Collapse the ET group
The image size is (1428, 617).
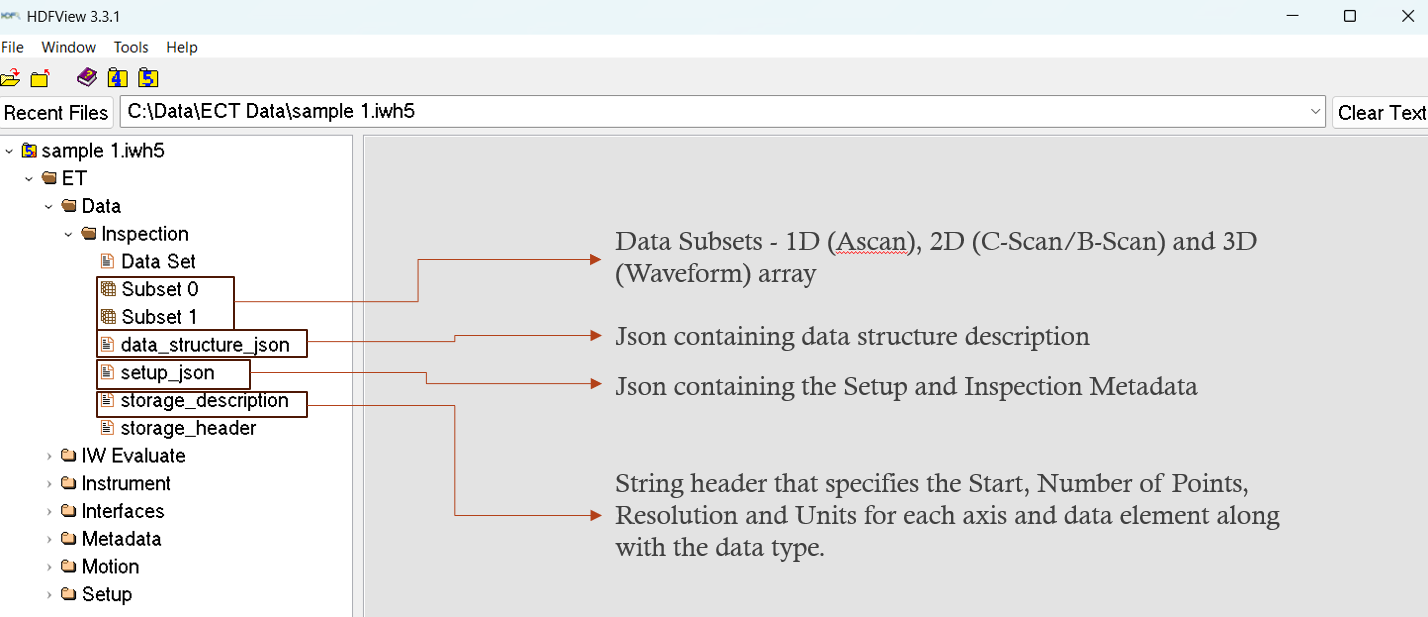coord(29,179)
